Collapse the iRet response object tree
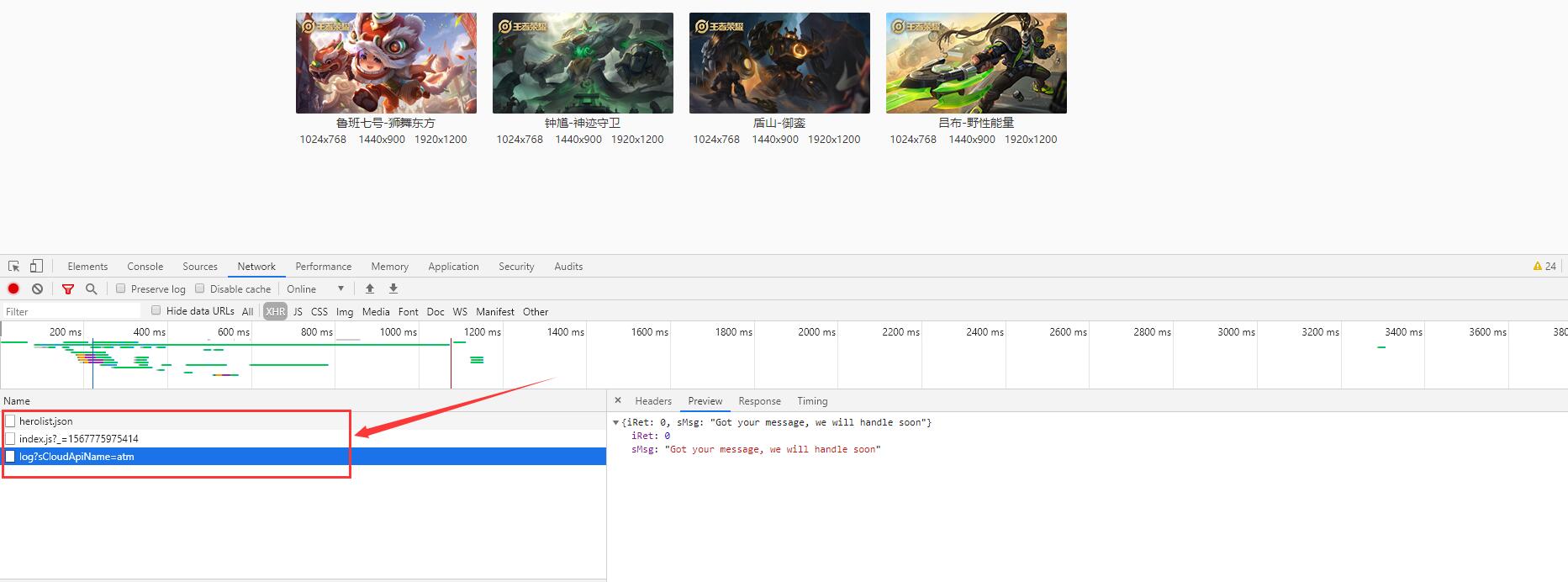The image size is (1568, 582). [615, 422]
